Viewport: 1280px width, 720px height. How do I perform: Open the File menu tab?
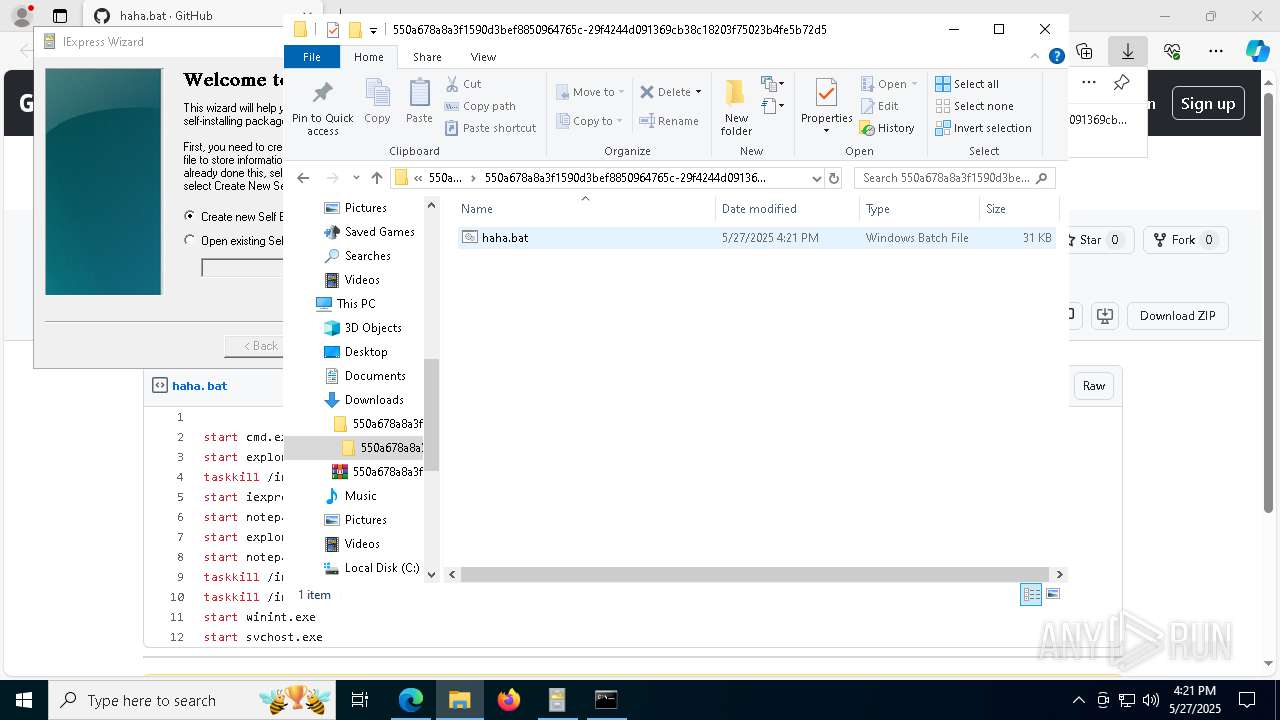coord(312,57)
